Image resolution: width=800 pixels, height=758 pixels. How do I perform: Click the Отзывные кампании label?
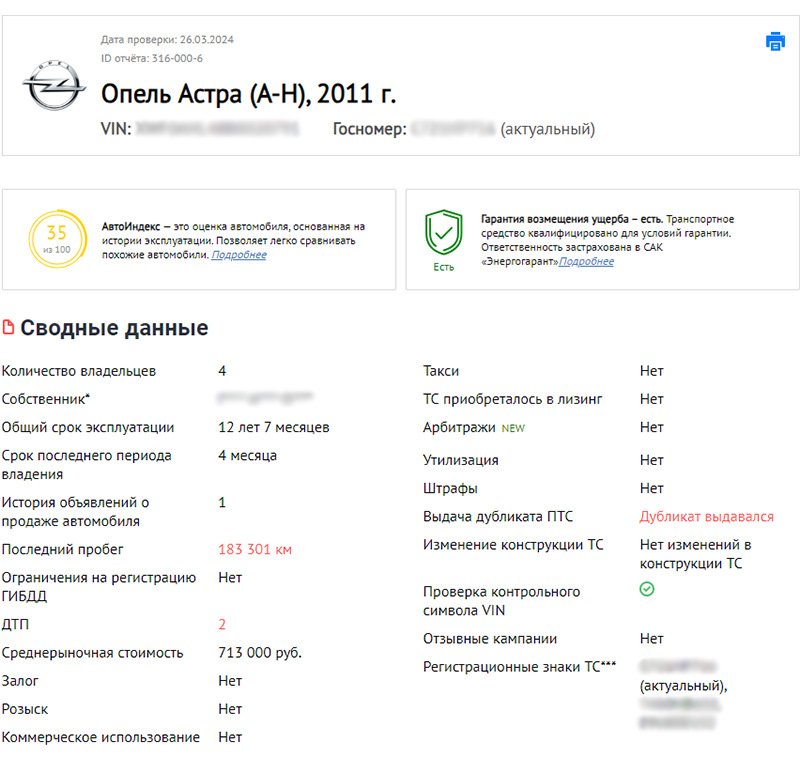pyautogui.click(x=490, y=639)
